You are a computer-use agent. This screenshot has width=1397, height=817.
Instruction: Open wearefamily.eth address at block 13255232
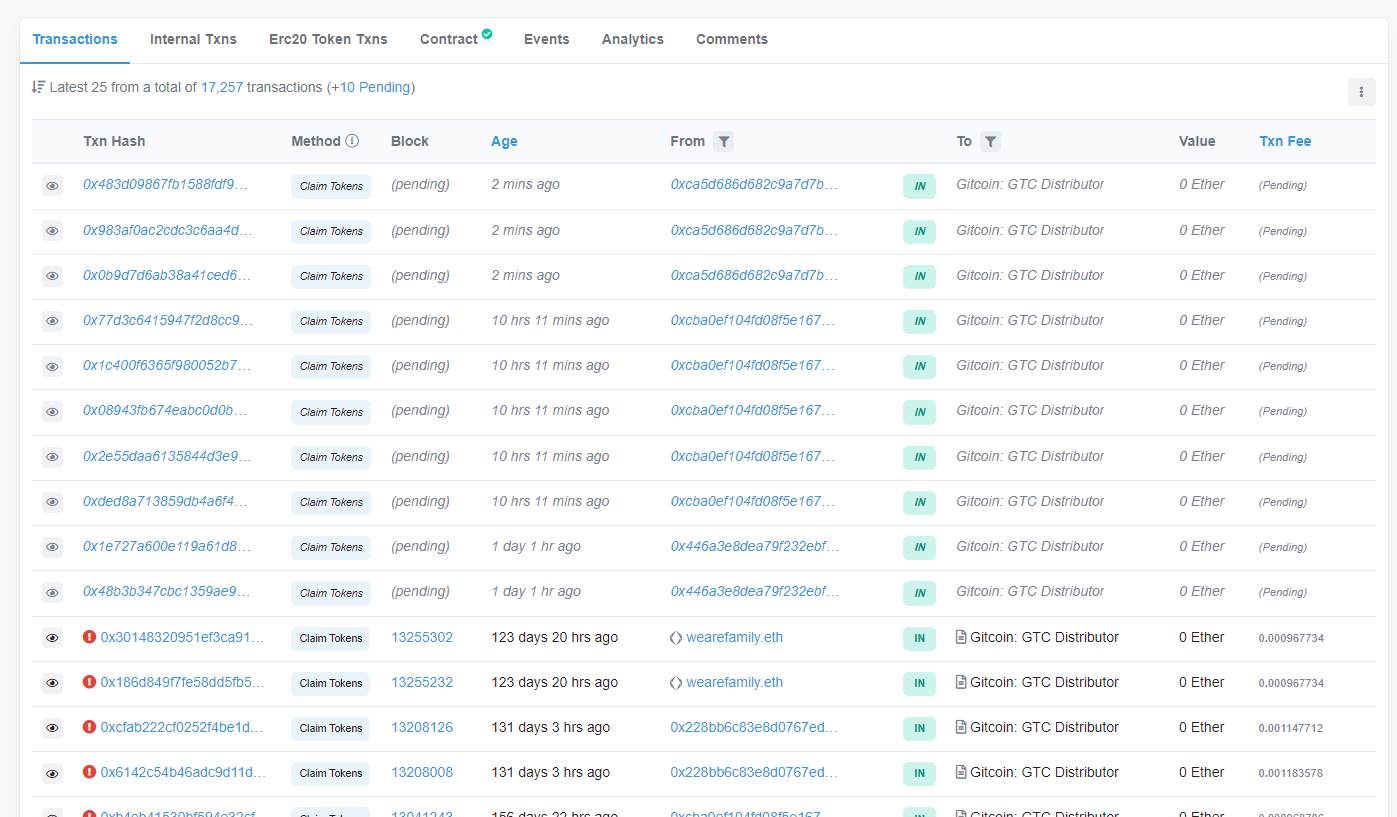tap(735, 682)
